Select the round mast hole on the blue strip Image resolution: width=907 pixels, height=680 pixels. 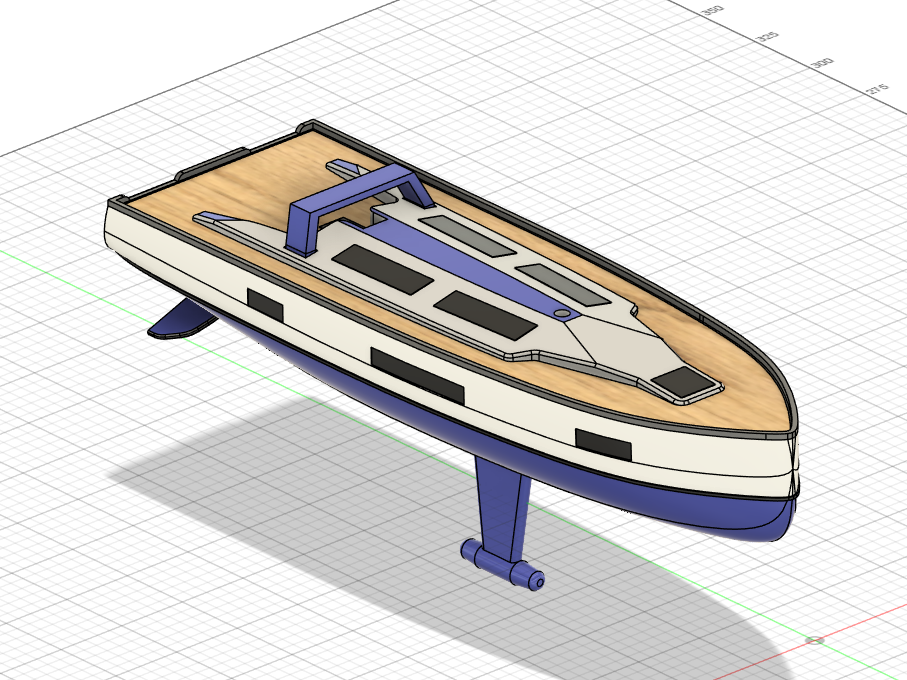tap(561, 313)
